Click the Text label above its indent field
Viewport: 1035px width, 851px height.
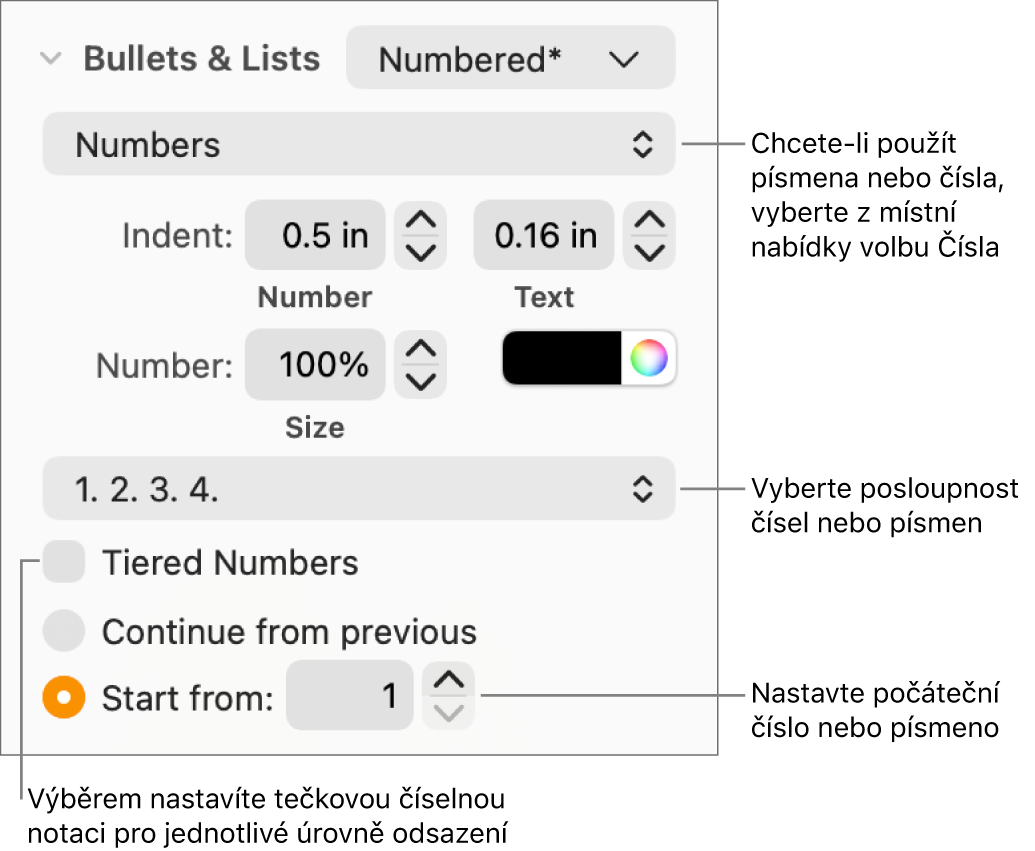click(543, 297)
